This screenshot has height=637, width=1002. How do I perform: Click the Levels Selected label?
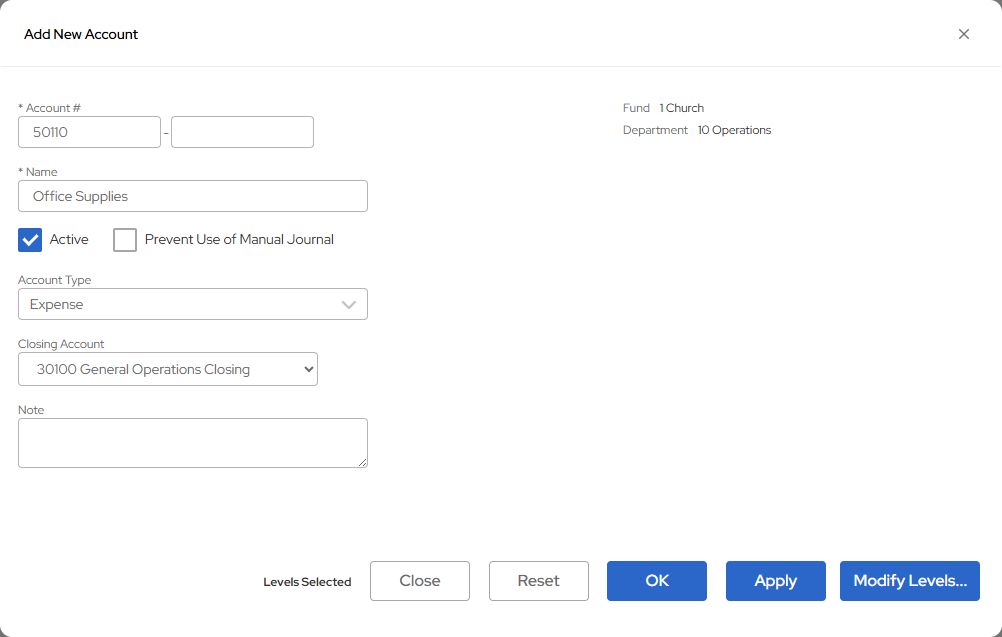(307, 581)
